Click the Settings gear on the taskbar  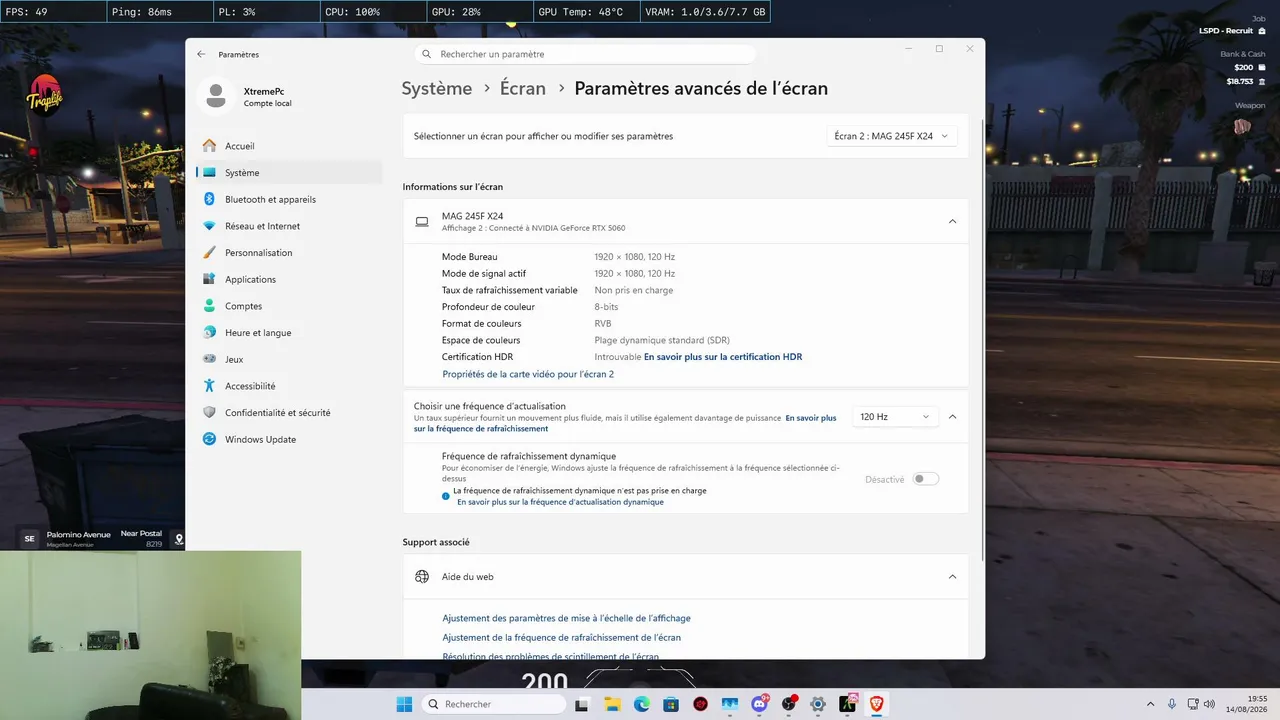pos(818,704)
